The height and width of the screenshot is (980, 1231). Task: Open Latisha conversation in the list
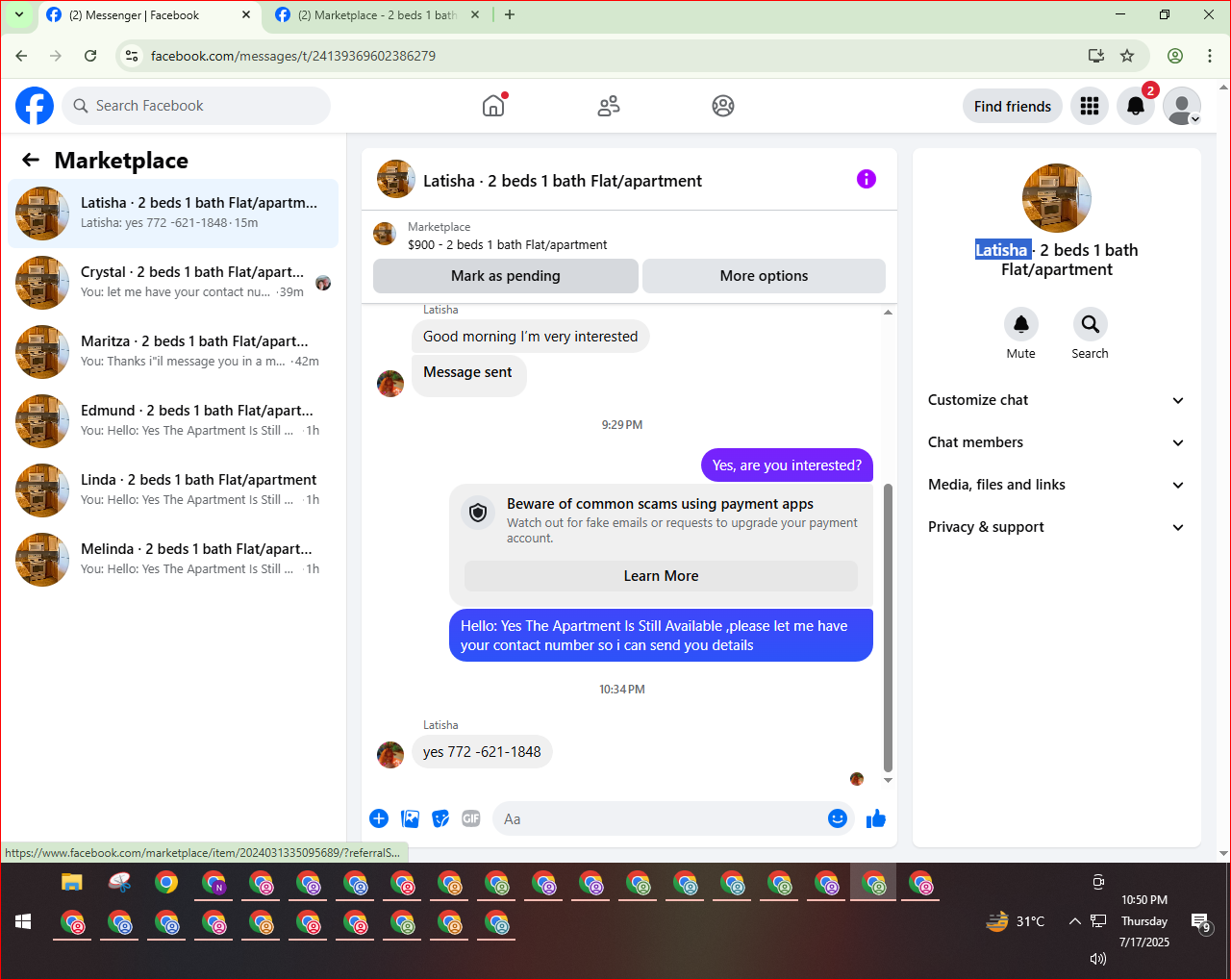(x=173, y=213)
